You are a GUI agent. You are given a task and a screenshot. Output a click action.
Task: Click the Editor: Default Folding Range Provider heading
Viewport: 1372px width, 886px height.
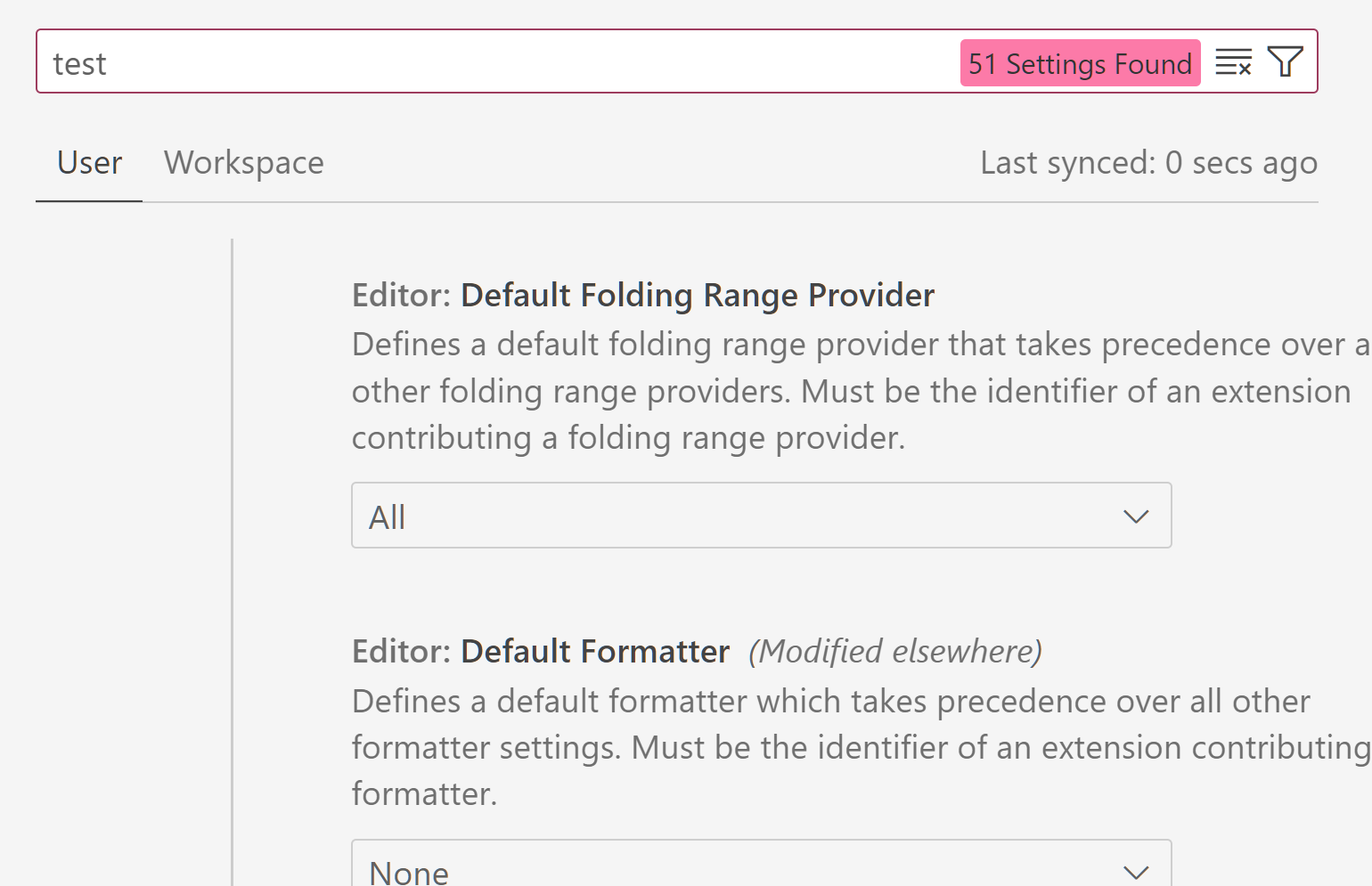pyautogui.click(x=642, y=295)
